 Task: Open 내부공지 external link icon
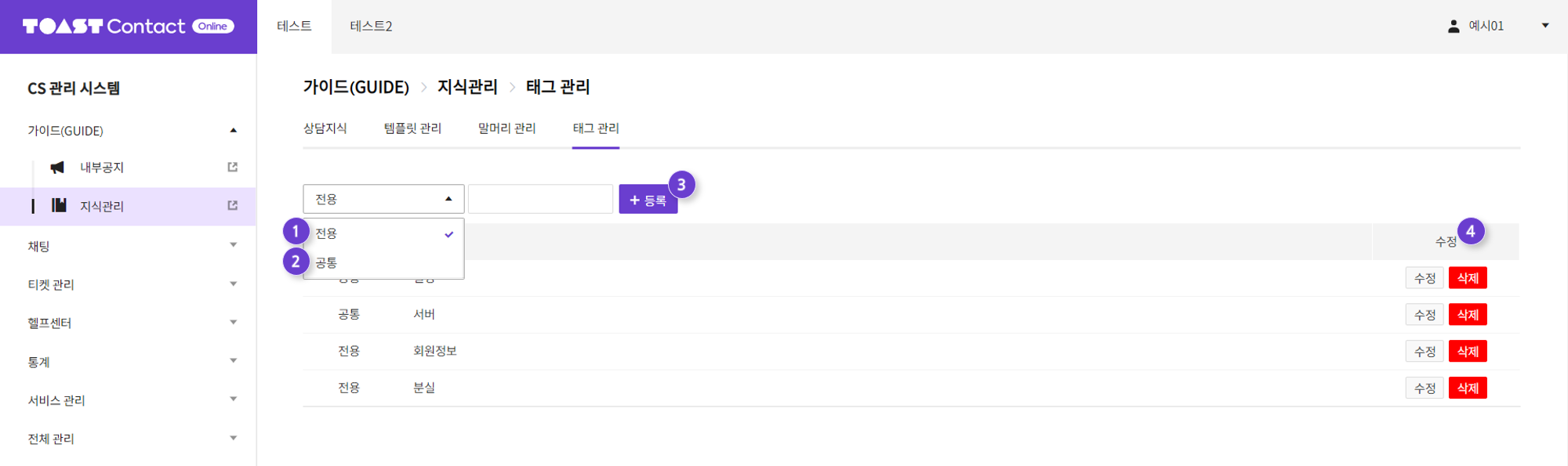click(233, 167)
